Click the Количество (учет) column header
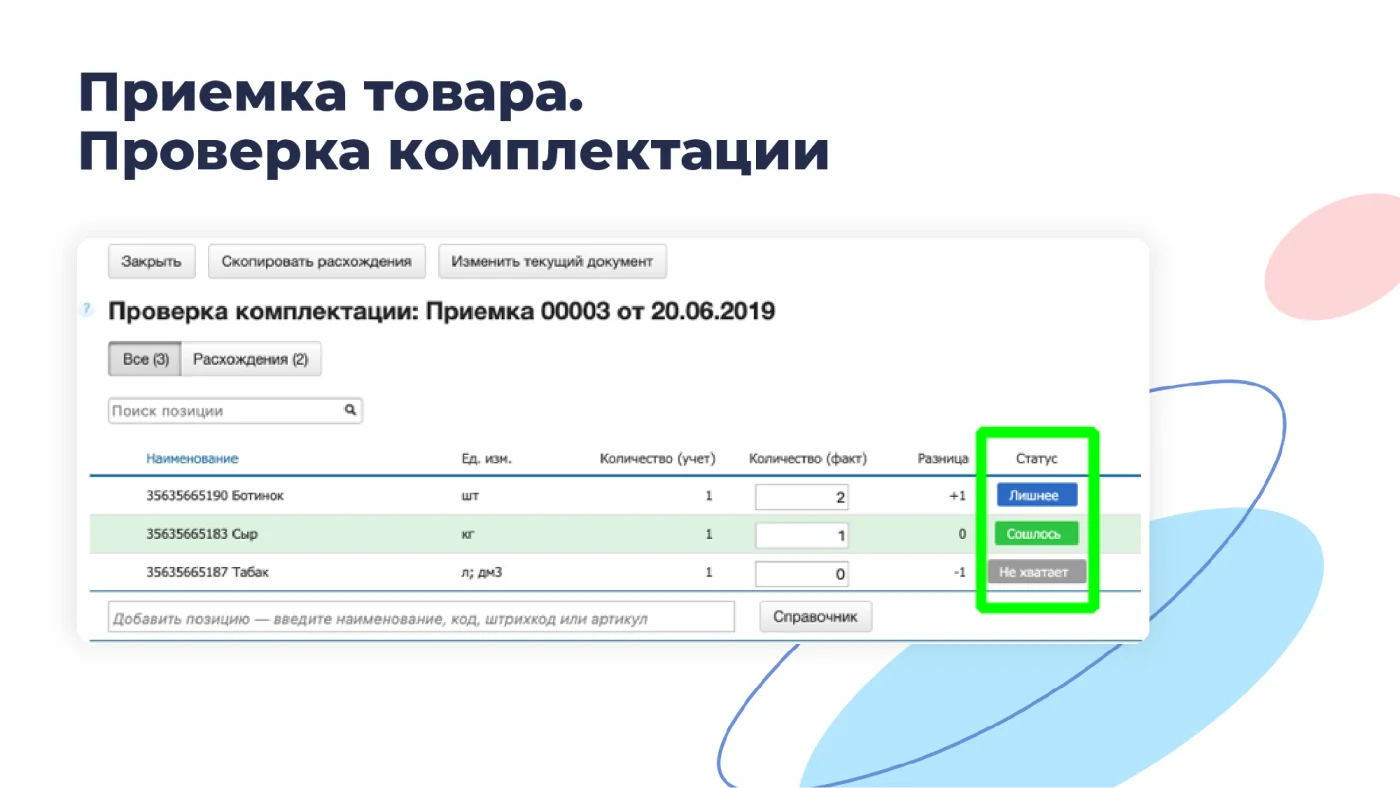The height and width of the screenshot is (788, 1400). pyautogui.click(x=657, y=459)
